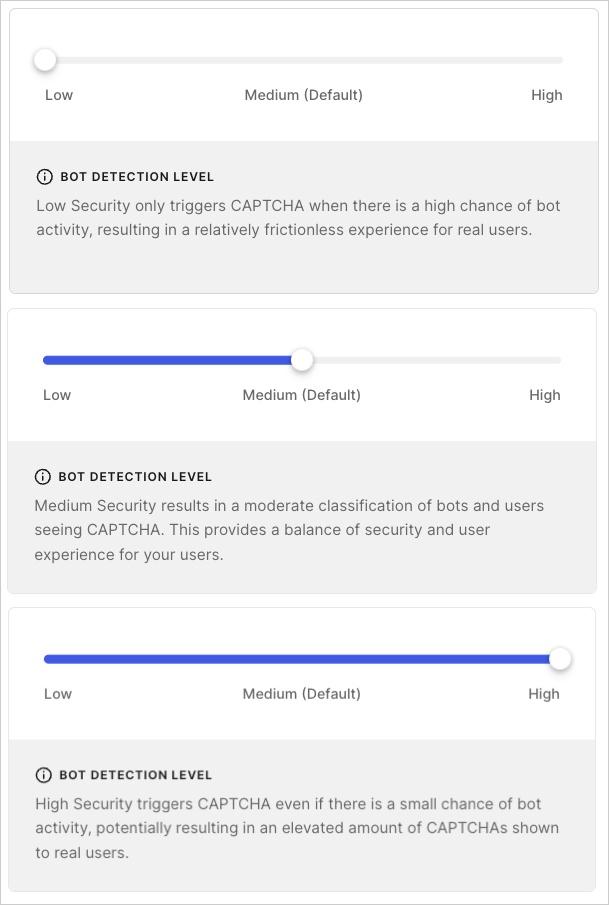Image resolution: width=609 pixels, height=905 pixels.
Task: Click the circled-i next to the top BOT DETECTION LEVEL heading
Action: tap(44, 176)
